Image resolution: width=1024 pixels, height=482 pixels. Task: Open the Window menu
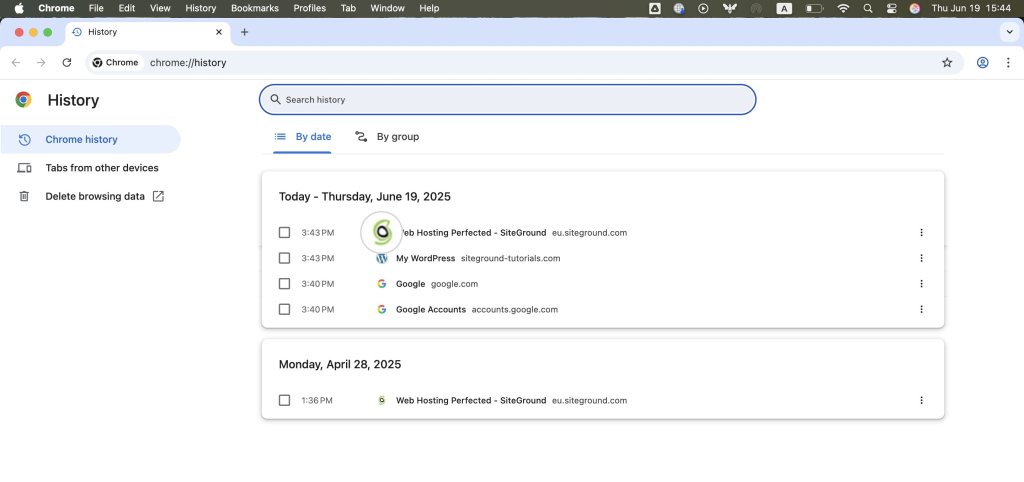[387, 8]
